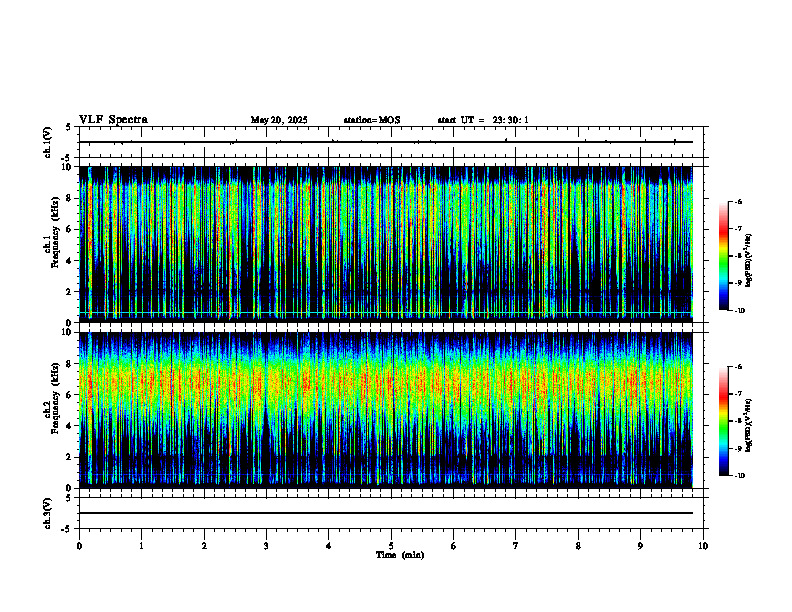792x612 pixels.
Task: Click the time axis tick label 10
Action: pyautogui.click(x=703, y=546)
